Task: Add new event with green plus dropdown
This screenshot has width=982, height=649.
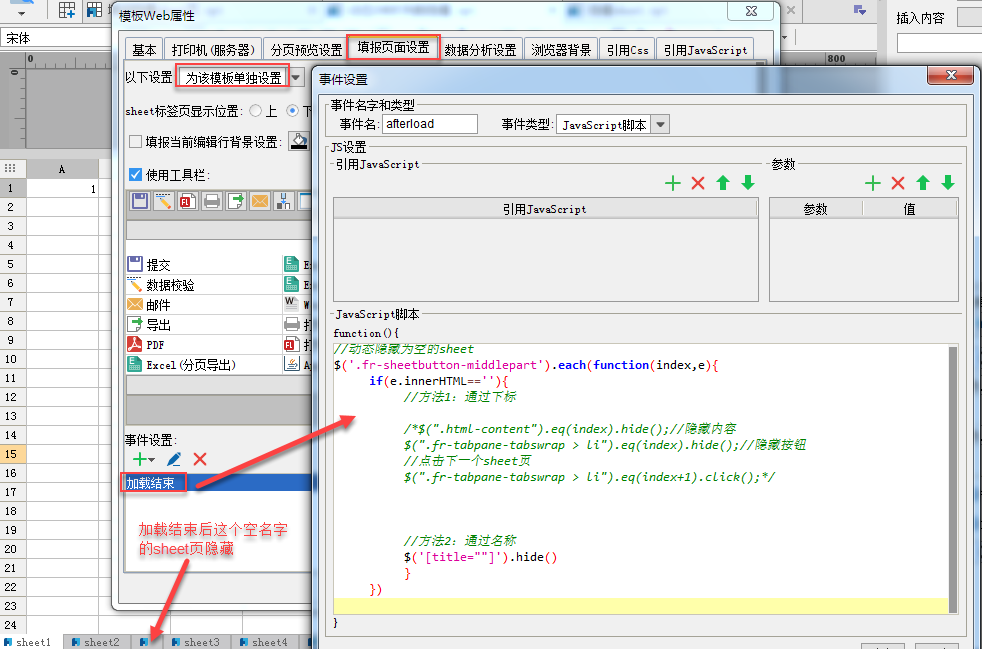Action: pos(143,459)
